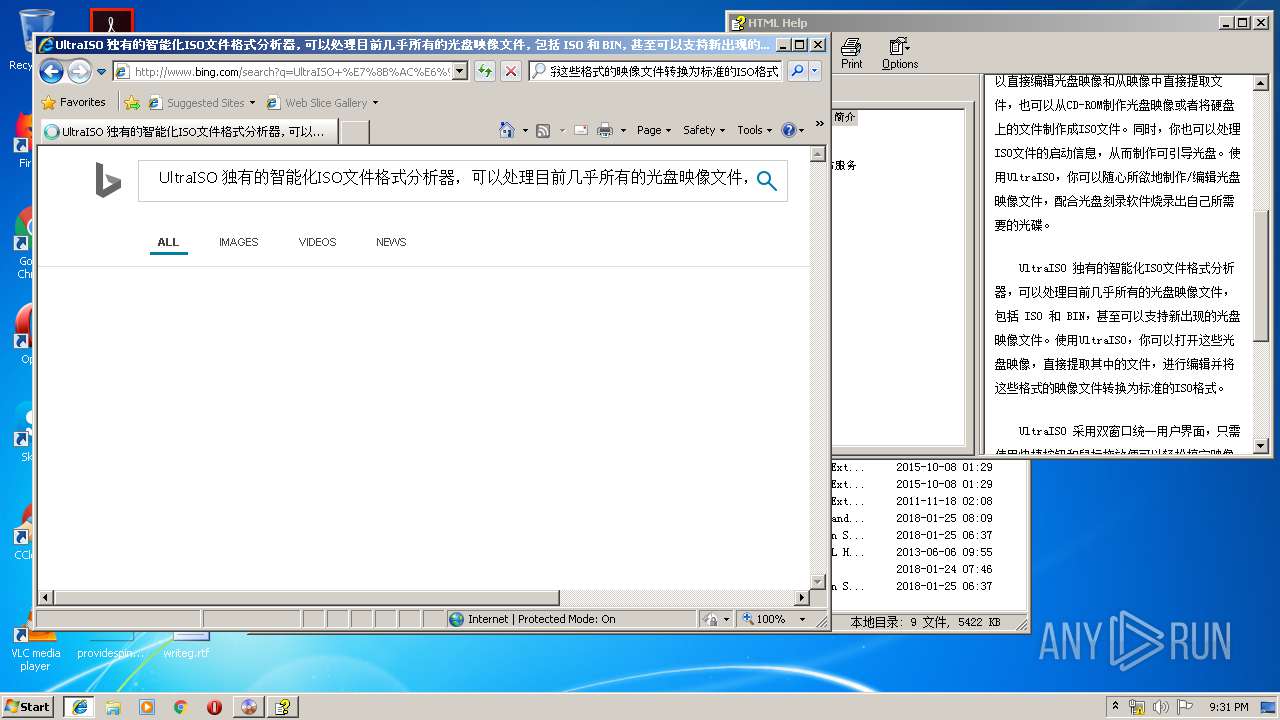
Task: Click HTML Help scrollbar up arrow
Action: tap(1261, 82)
